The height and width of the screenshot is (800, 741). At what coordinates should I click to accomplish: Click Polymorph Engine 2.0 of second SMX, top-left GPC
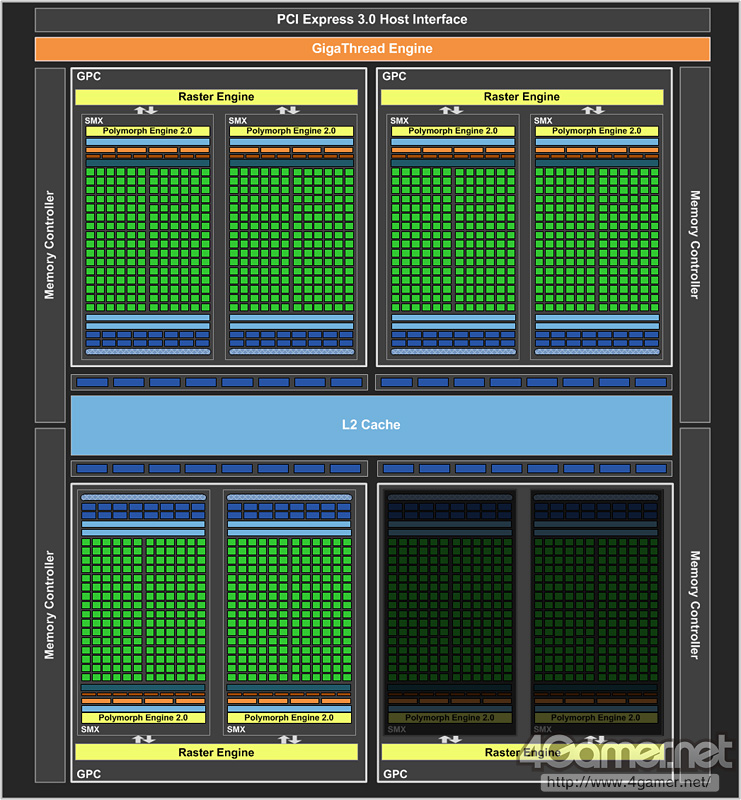pos(291,131)
